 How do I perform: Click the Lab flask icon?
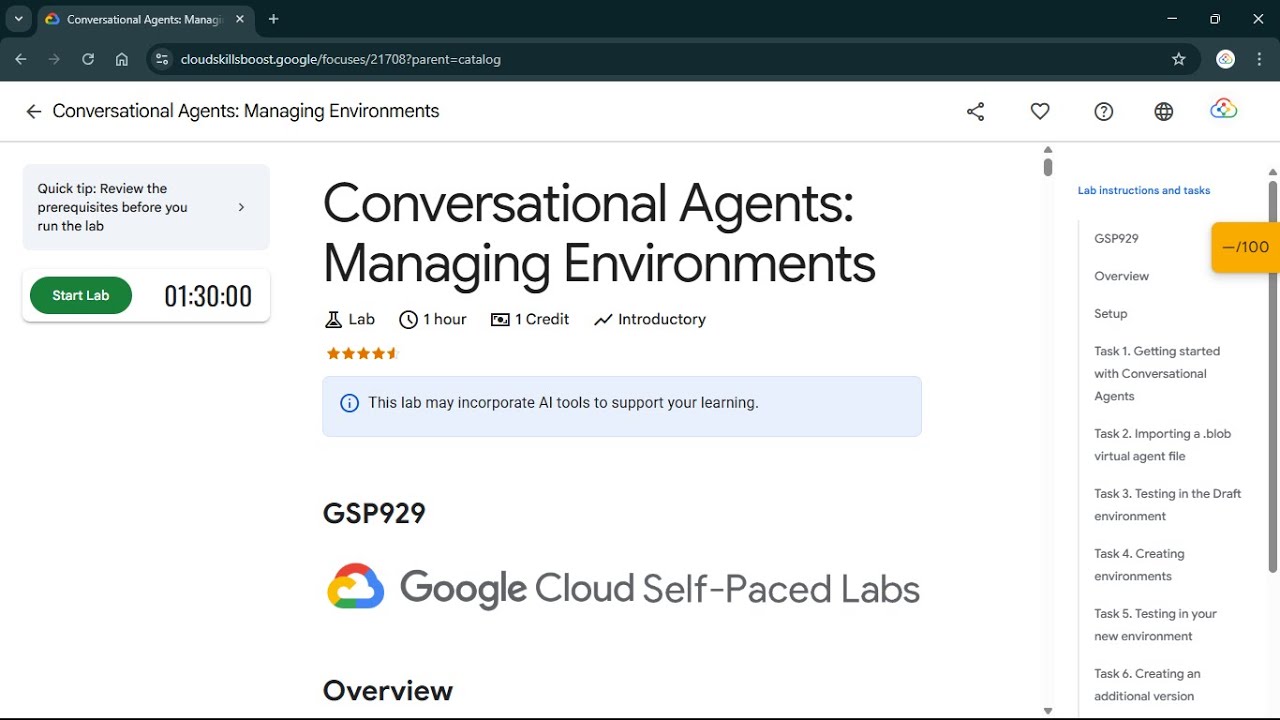[334, 320]
